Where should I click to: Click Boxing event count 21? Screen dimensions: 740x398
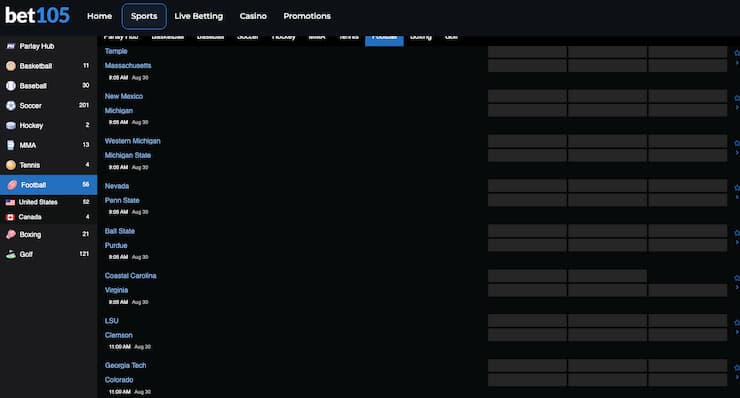pos(85,234)
